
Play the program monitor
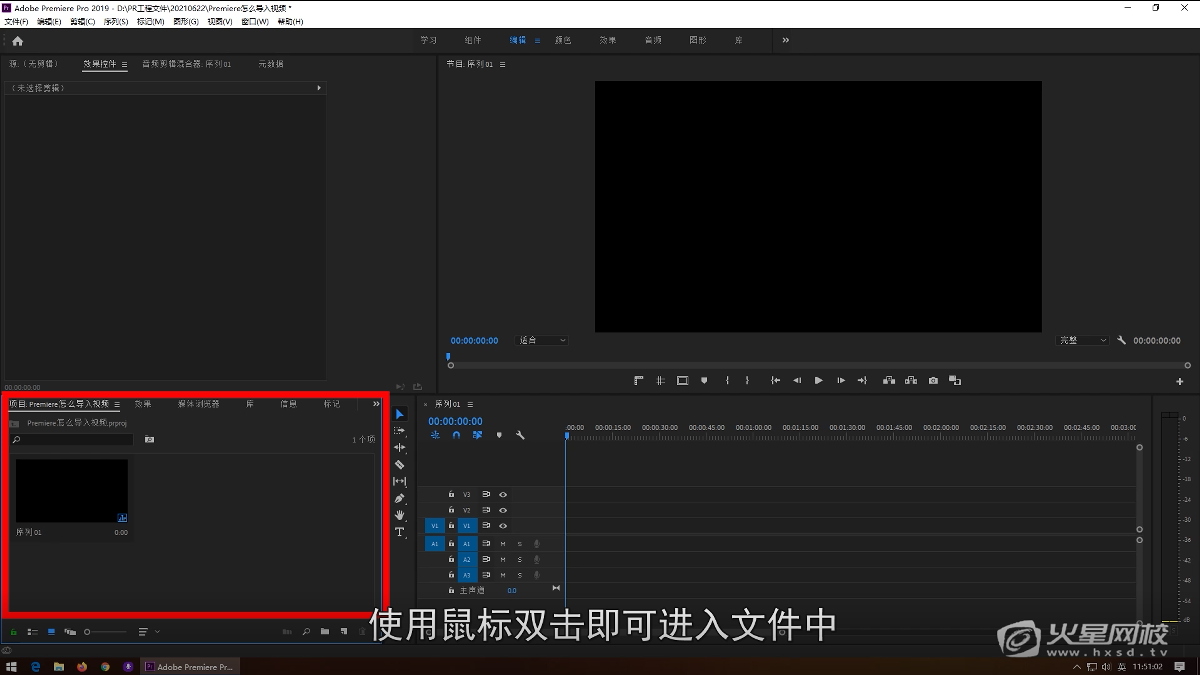819,380
